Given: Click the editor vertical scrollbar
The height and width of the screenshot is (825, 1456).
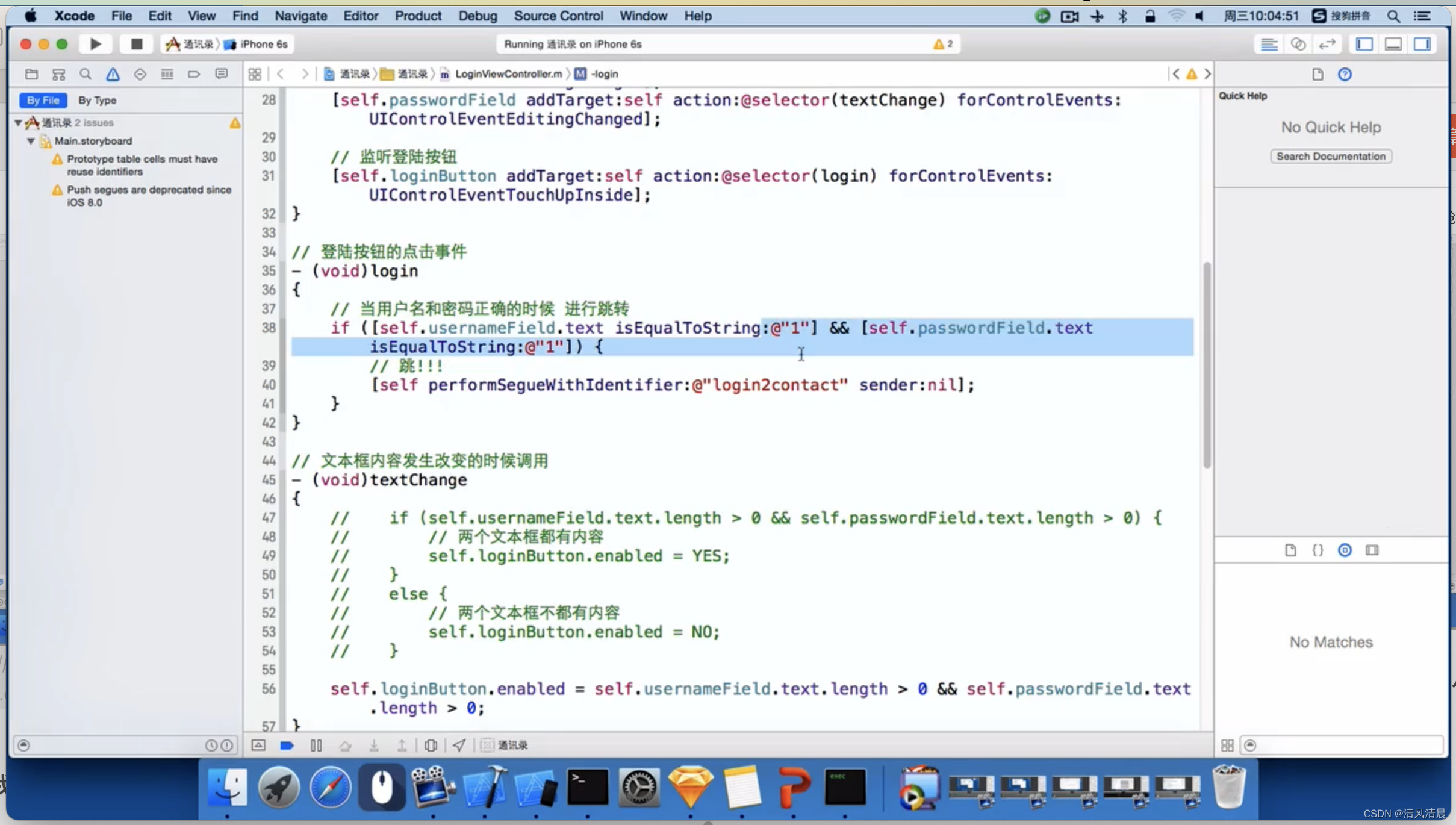Looking at the screenshot, I should (1207, 365).
